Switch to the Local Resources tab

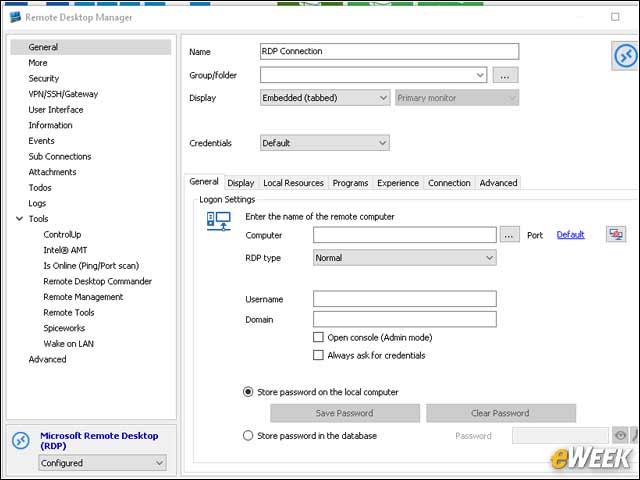tap(293, 183)
